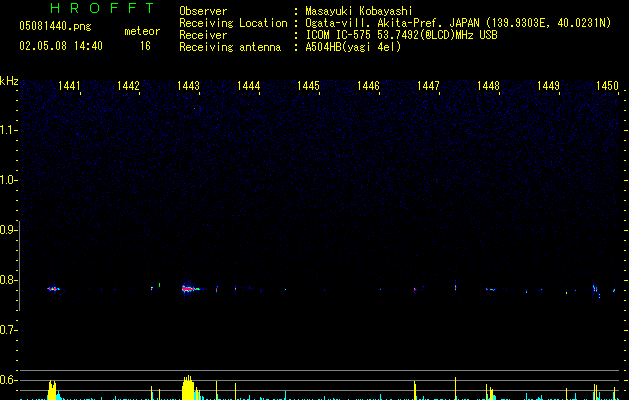Click frequency axis label 1.0
The height and width of the screenshot is (400, 629).
8,180
